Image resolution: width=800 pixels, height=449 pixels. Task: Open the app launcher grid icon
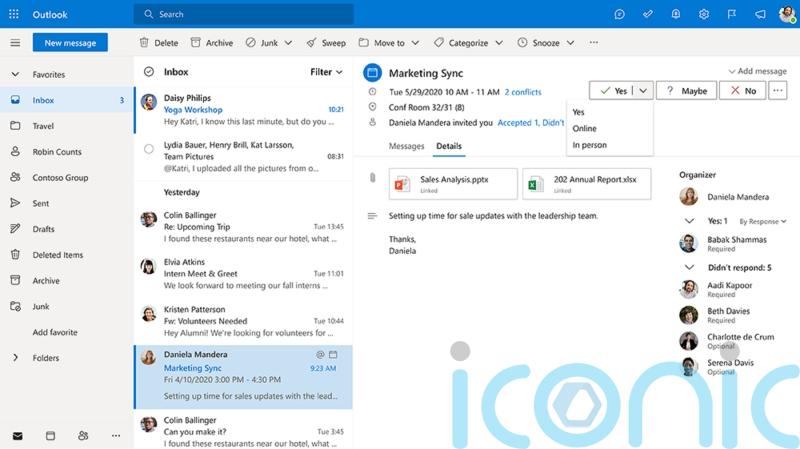pos(14,14)
